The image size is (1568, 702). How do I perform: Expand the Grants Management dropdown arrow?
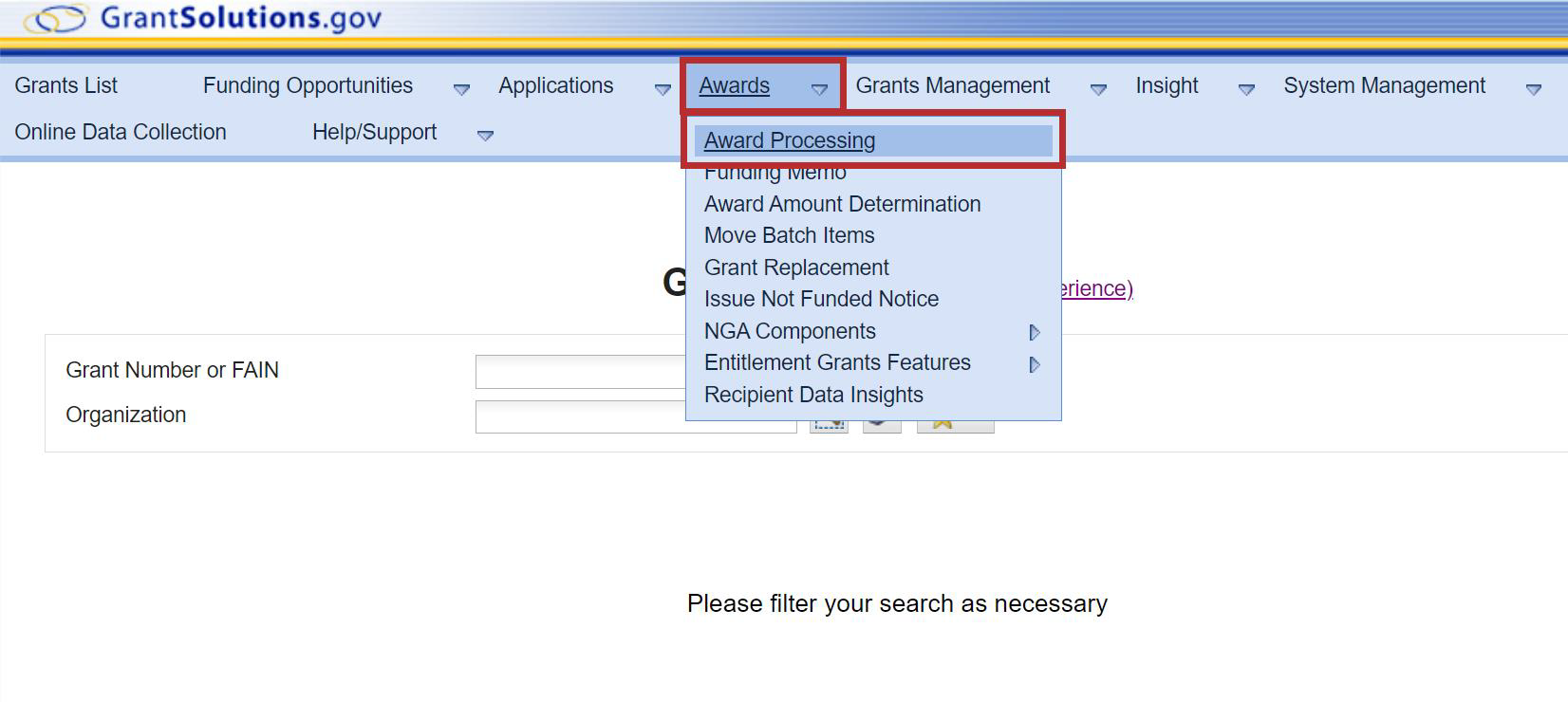(1098, 89)
